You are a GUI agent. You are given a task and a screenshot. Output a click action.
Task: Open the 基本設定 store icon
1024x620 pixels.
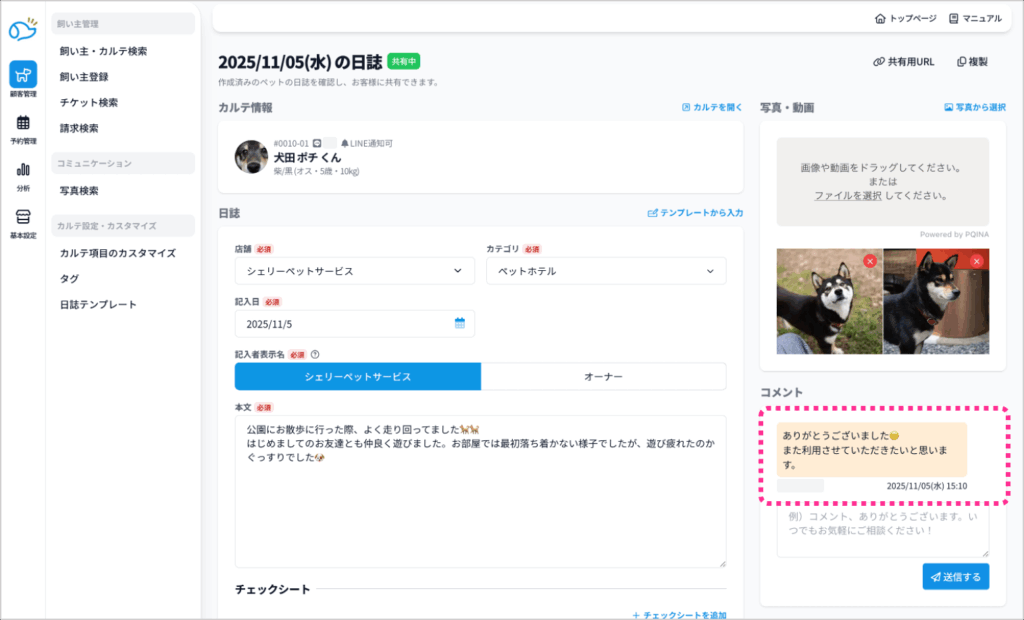click(x=22, y=217)
